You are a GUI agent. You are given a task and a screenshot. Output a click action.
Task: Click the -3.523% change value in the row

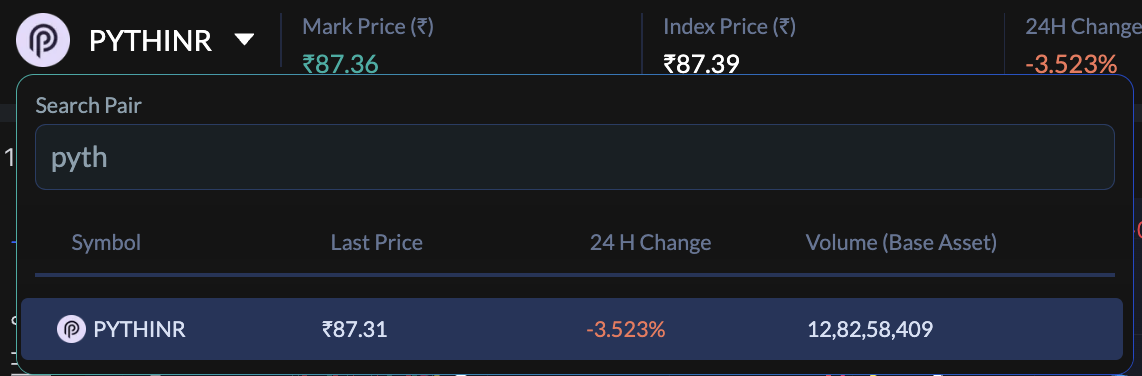[x=626, y=329]
